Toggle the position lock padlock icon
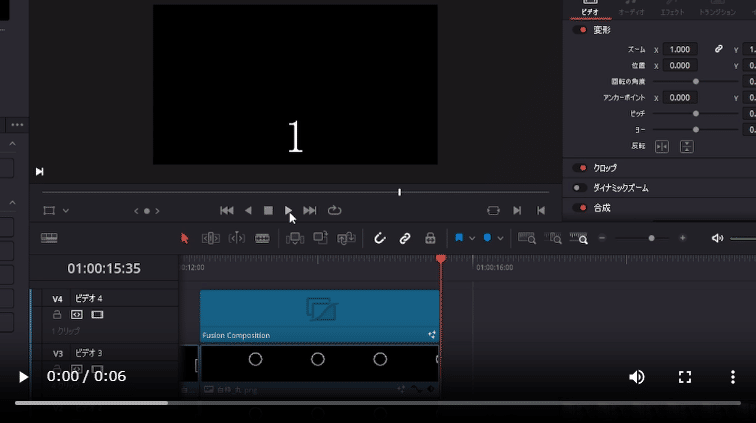The height and width of the screenshot is (423, 756). (430, 238)
